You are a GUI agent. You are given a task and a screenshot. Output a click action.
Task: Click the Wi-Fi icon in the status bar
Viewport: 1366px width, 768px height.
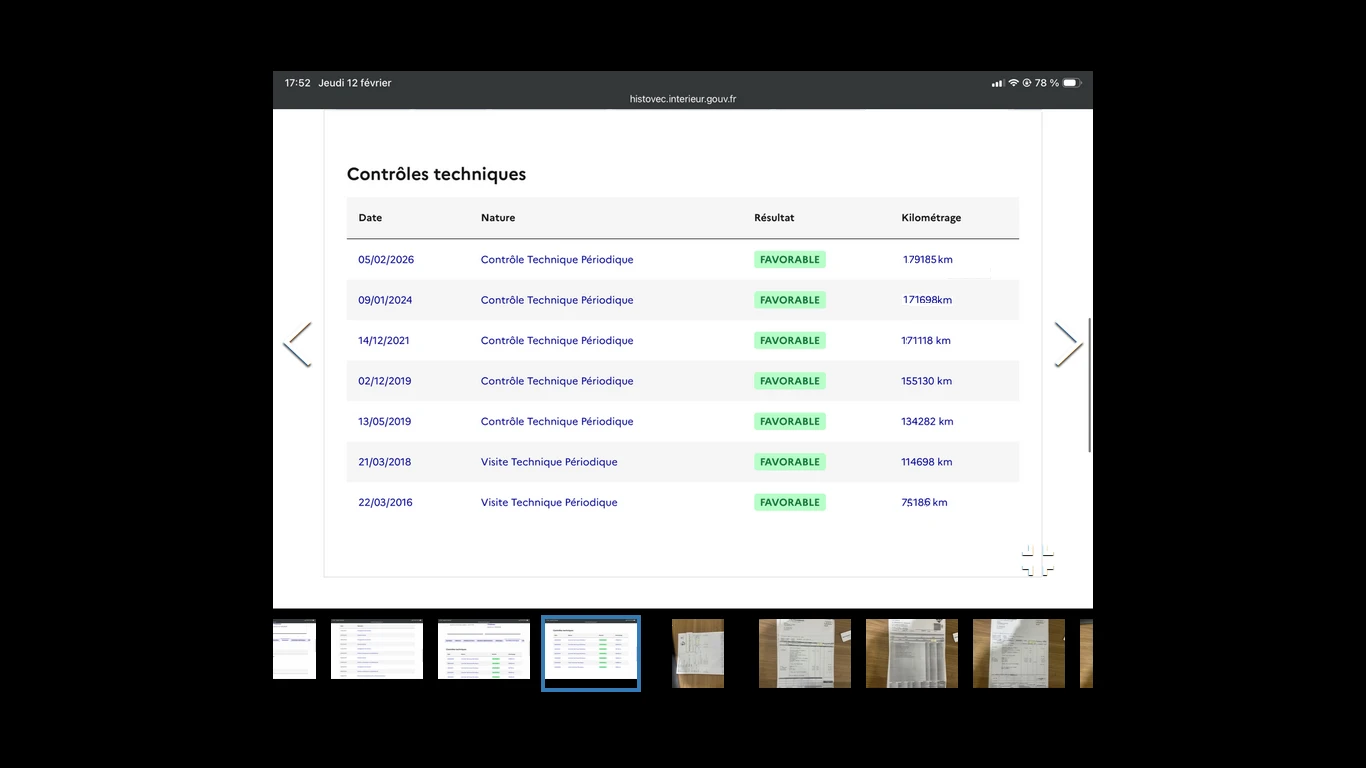click(1013, 83)
